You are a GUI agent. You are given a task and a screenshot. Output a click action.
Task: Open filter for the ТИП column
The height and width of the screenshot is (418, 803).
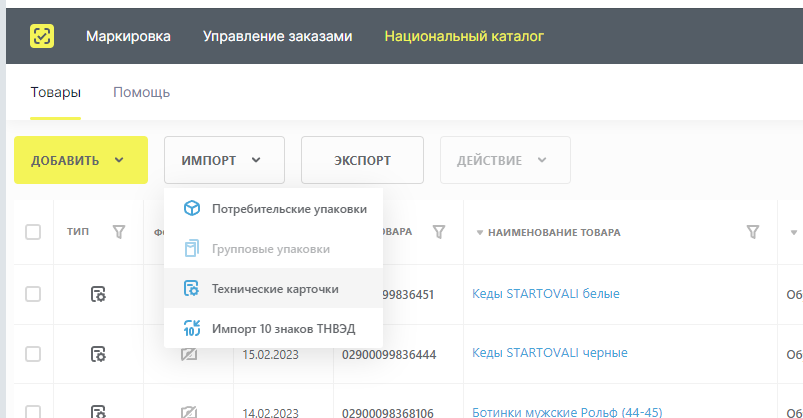click(x=119, y=232)
